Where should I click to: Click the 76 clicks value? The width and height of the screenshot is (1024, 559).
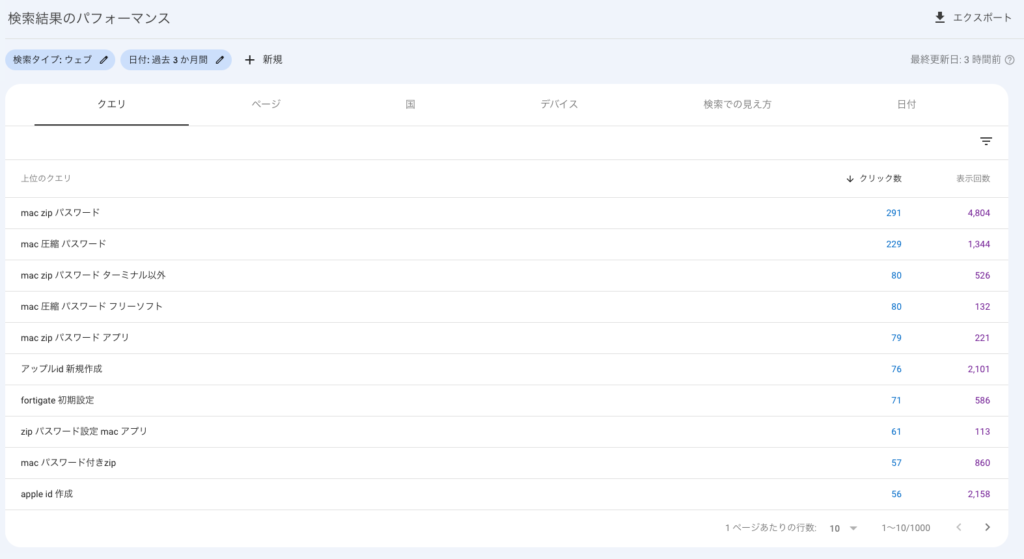click(896, 369)
